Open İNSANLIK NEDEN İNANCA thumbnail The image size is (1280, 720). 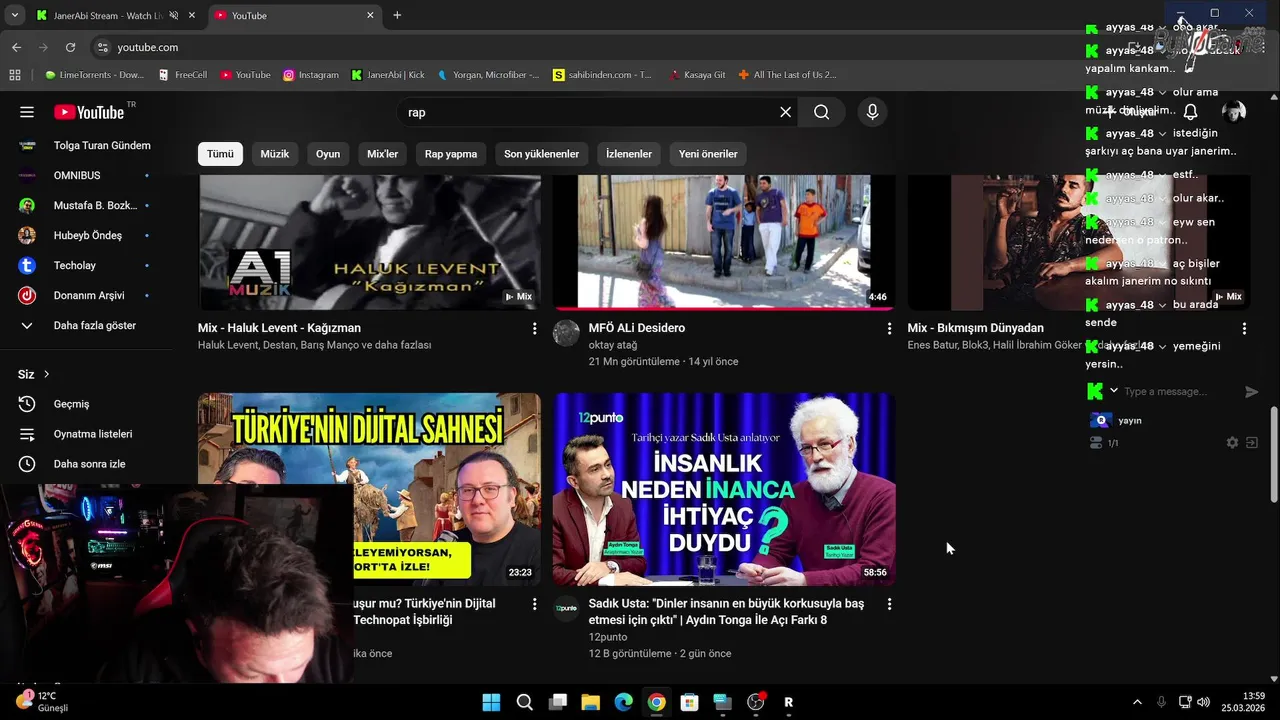[724, 489]
